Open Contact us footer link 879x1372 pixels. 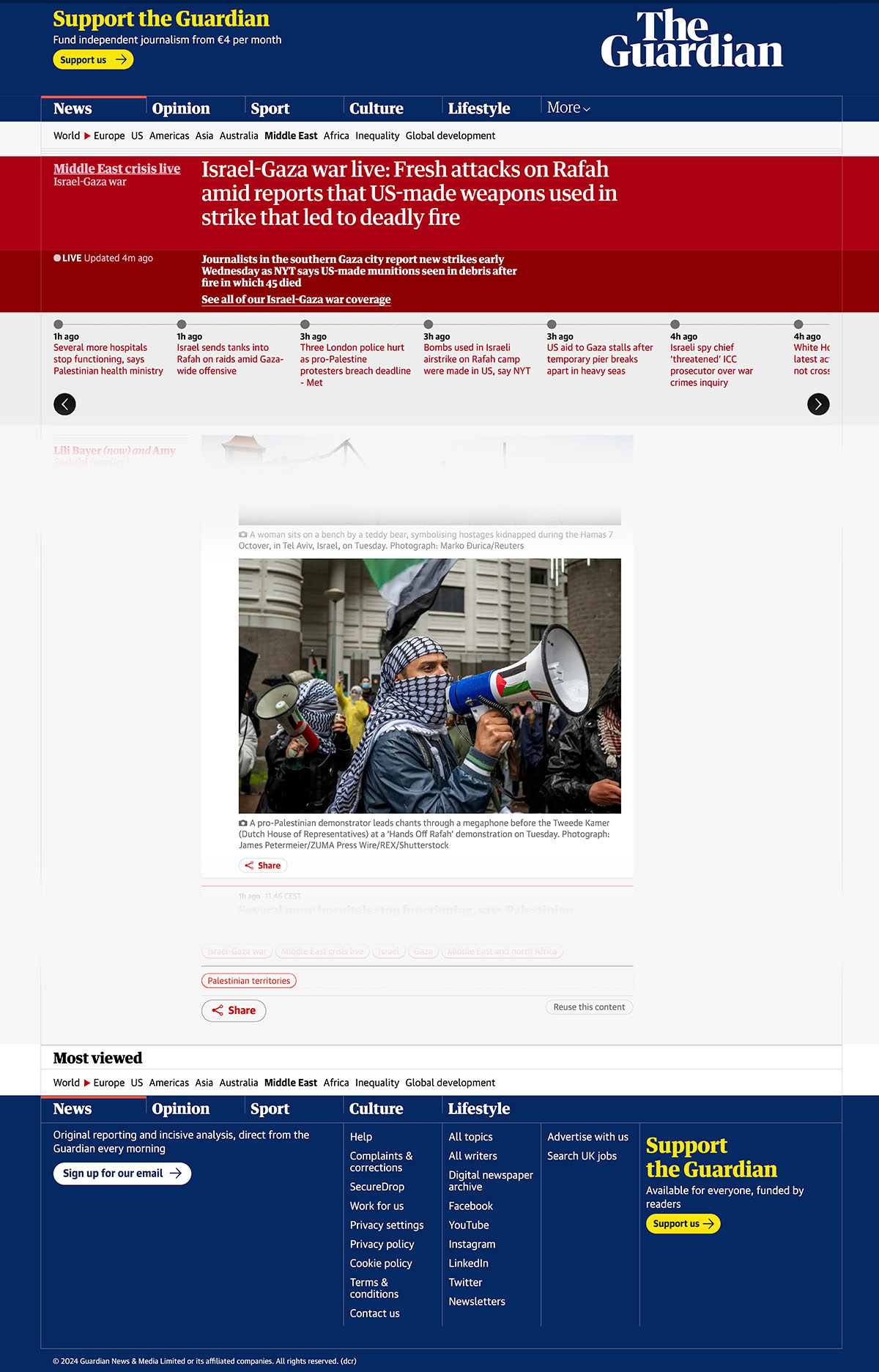click(375, 1313)
